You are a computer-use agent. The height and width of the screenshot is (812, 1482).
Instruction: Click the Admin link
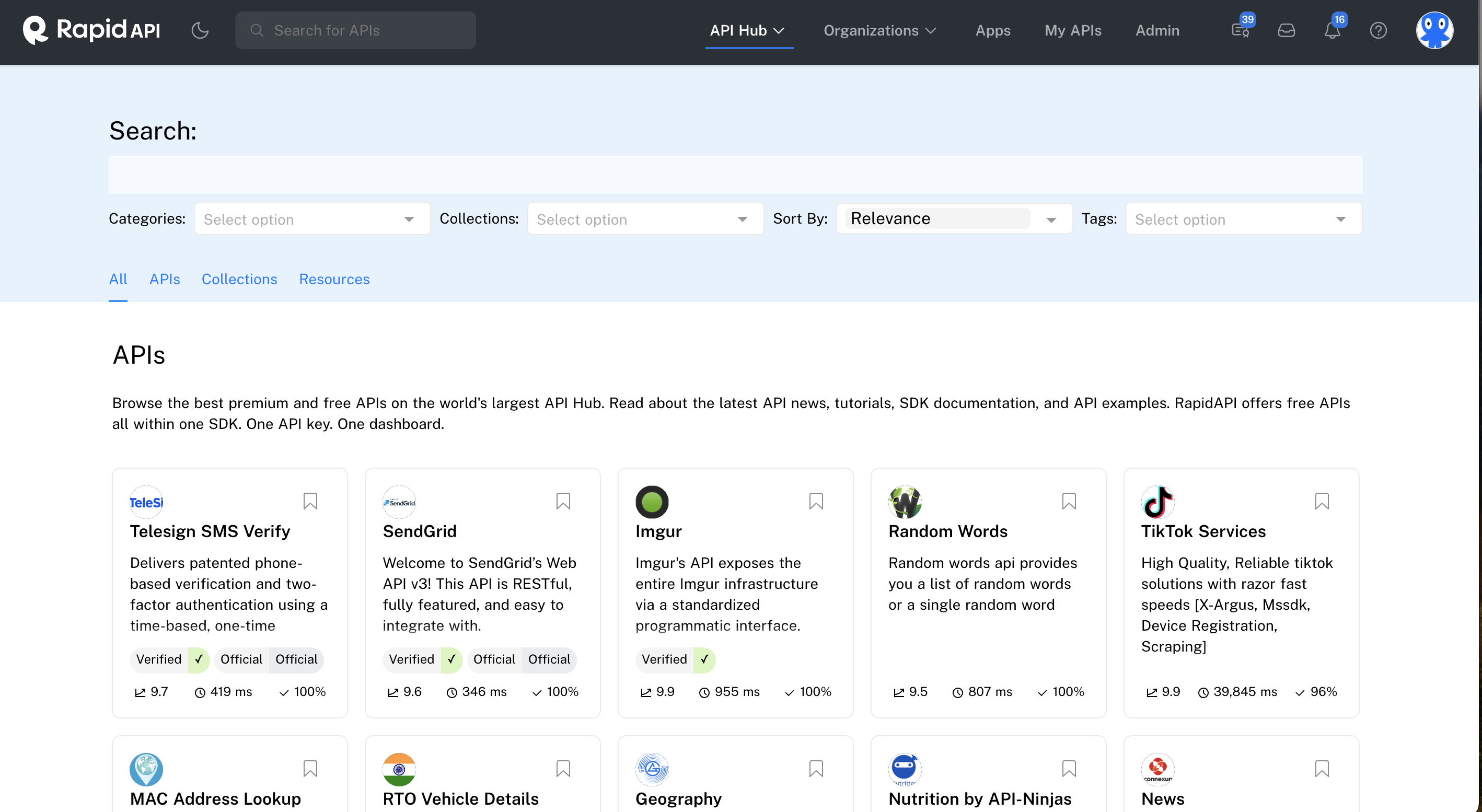[x=1156, y=30]
